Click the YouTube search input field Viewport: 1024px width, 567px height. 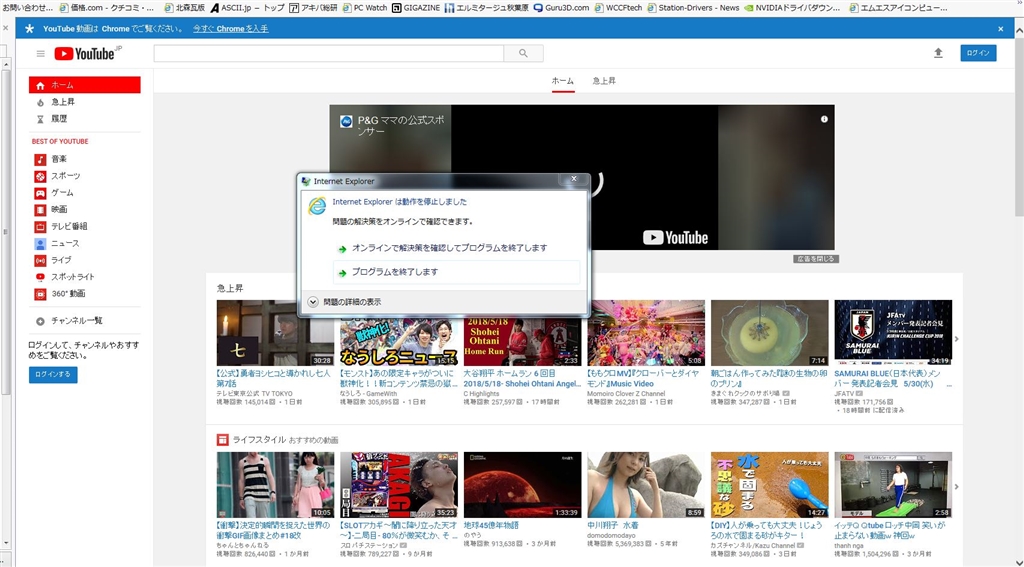[x=328, y=53]
